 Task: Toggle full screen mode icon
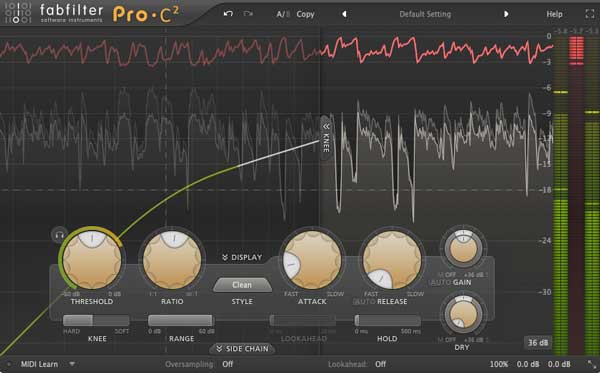coord(590,14)
